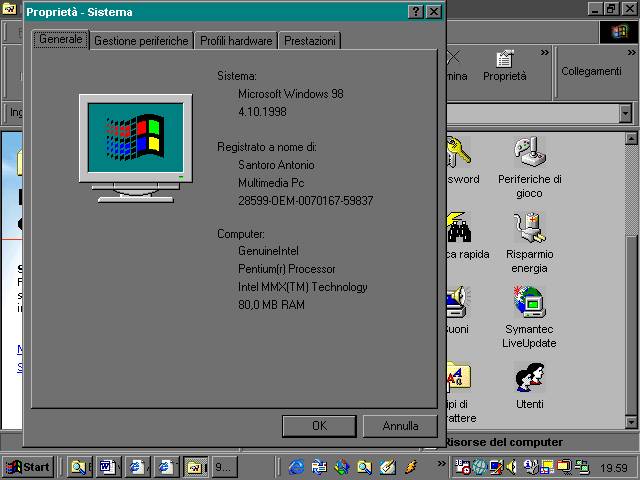The image size is (640, 480).
Task: Open the Collegamenti links bar
Action: point(591,71)
